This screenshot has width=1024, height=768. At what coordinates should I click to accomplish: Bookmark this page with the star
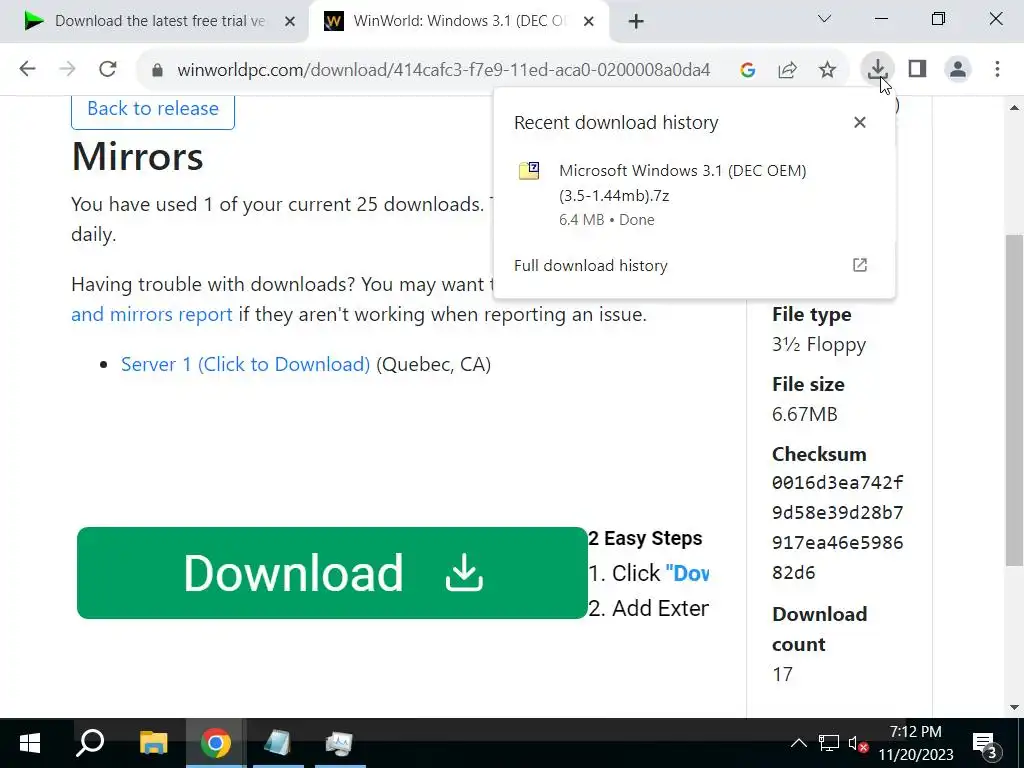click(827, 69)
